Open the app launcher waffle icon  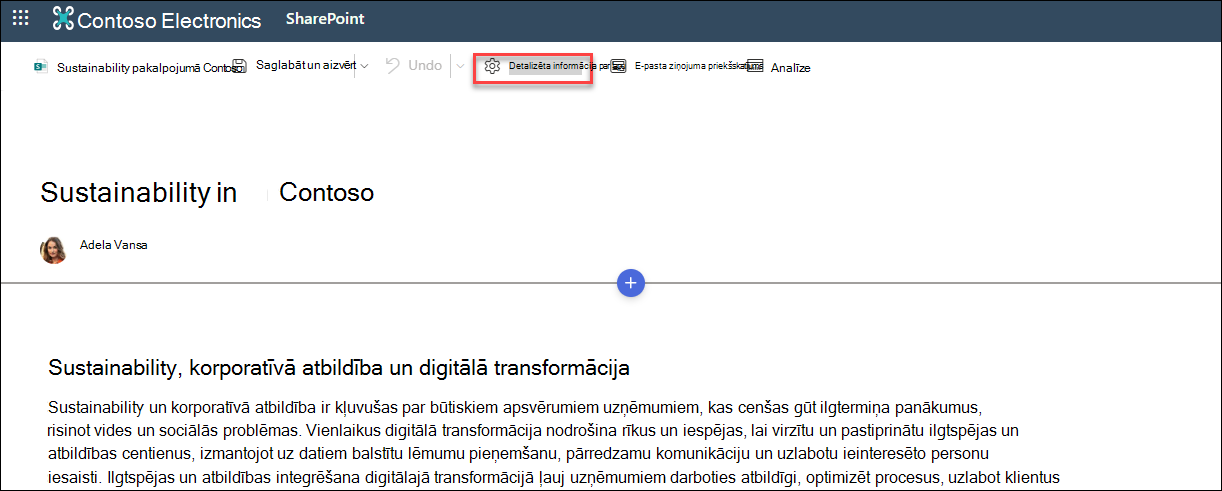point(20,20)
